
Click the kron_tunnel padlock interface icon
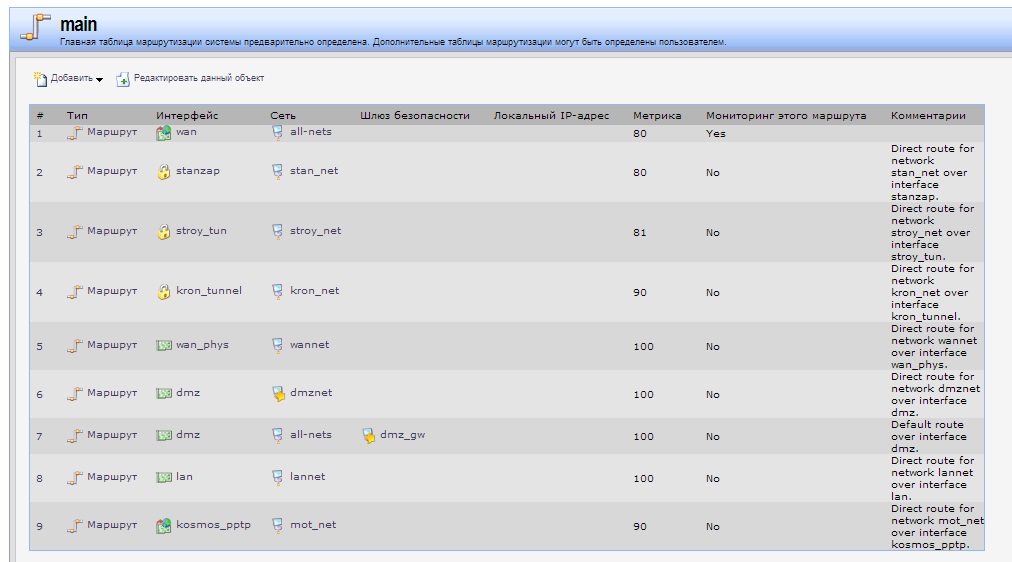pyautogui.click(x=163, y=292)
